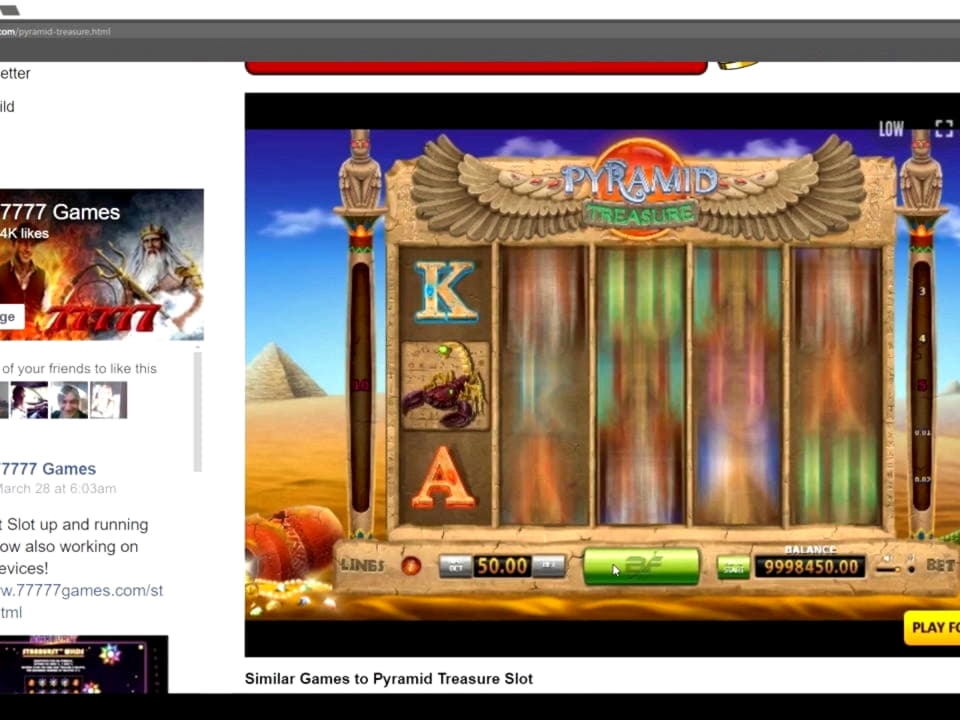Toggle fullscreen mode for the game
960x720 pixels.
pos(943,128)
